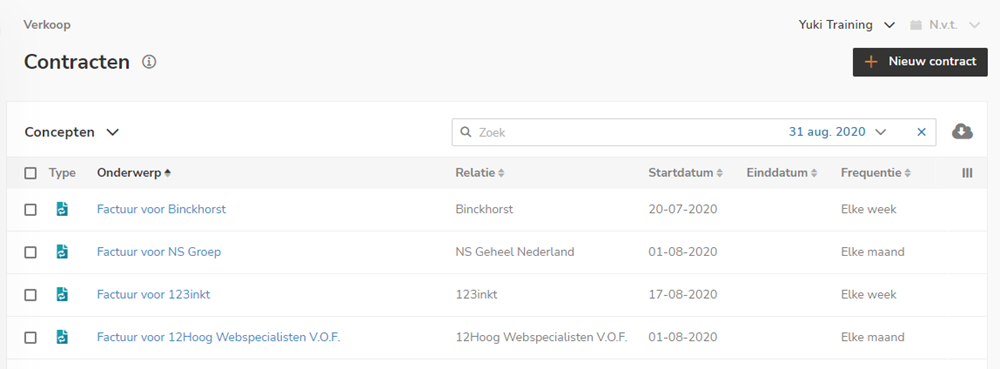Clear the search filter with X

coord(921,132)
